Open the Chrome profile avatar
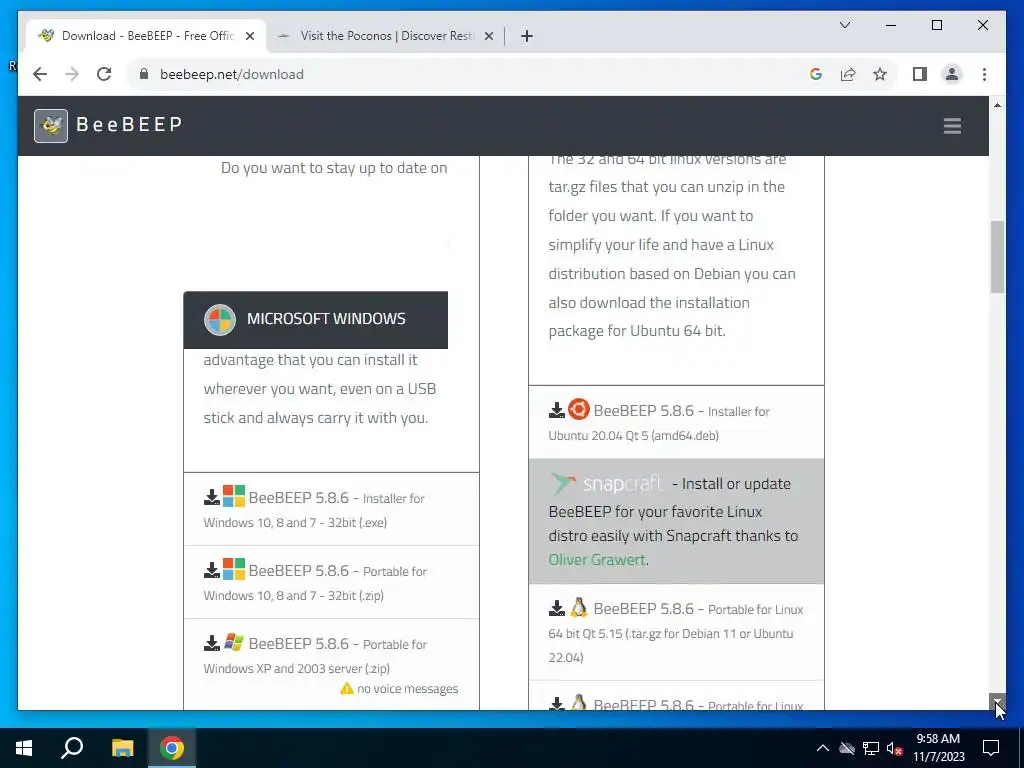Image resolution: width=1024 pixels, height=768 pixels. (952, 74)
